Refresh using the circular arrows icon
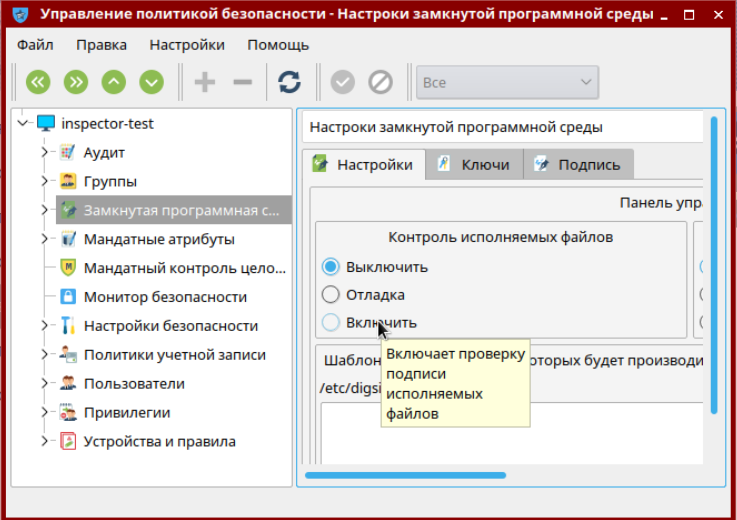The width and height of the screenshot is (737, 520). (x=289, y=82)
